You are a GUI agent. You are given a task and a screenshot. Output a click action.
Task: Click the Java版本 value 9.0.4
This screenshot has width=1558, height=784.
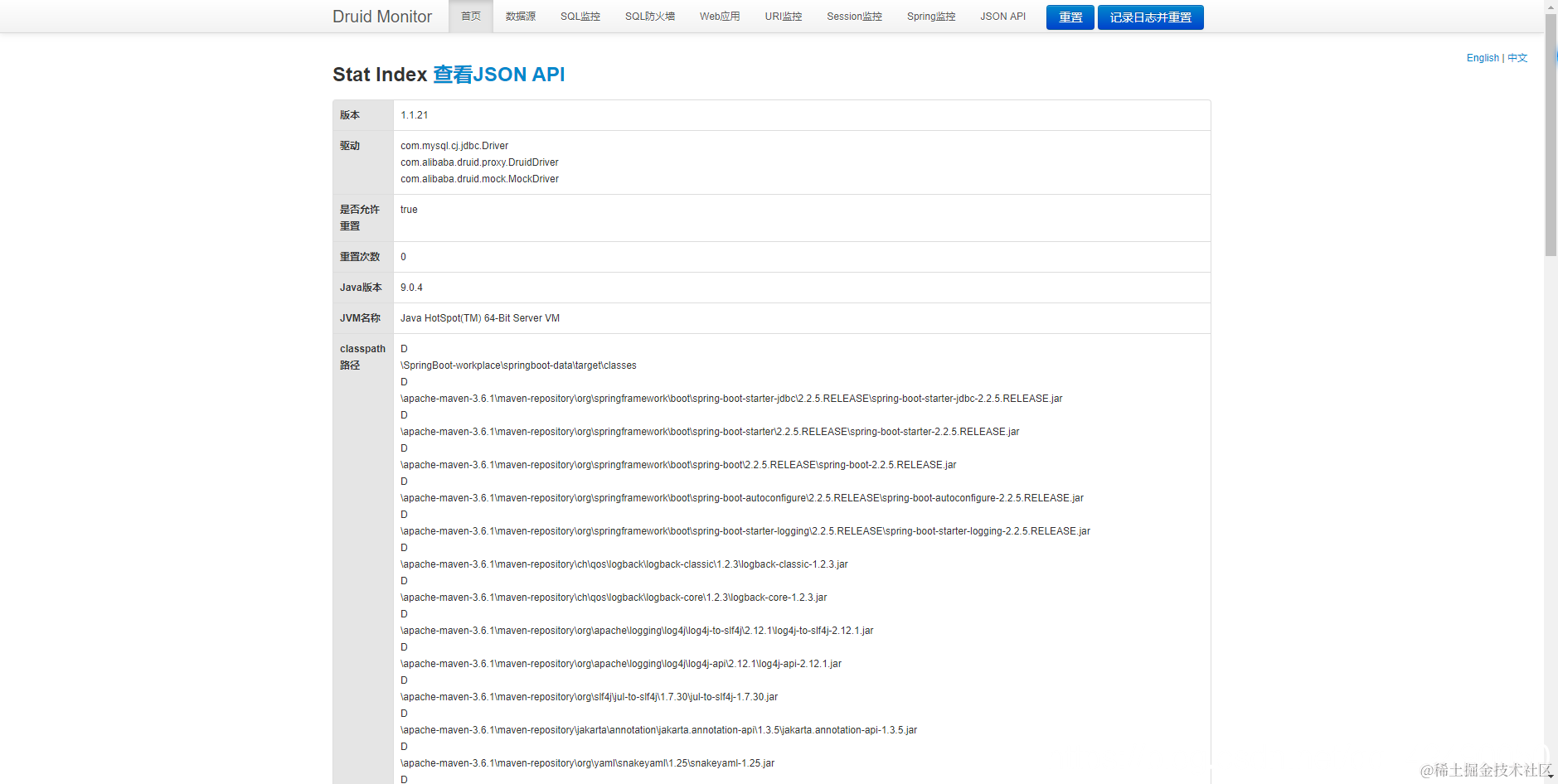coord(411,288)
